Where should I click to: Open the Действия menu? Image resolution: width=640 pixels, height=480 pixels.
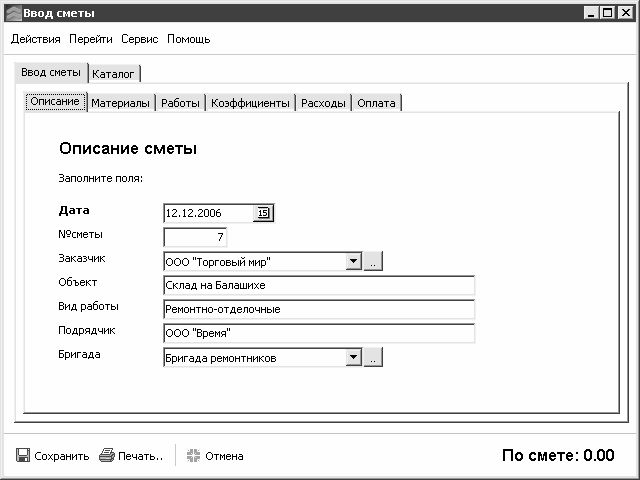(36, 39)
